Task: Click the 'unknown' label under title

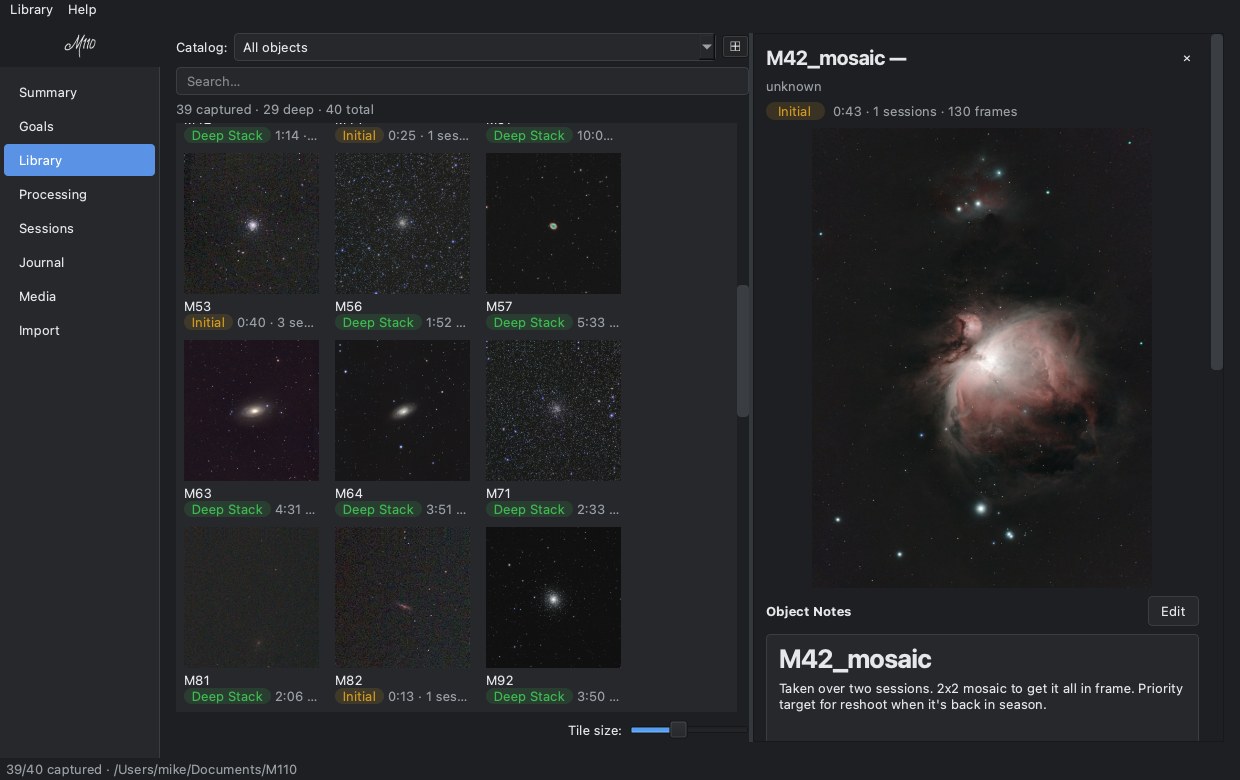Action: (x=793, y=86)
